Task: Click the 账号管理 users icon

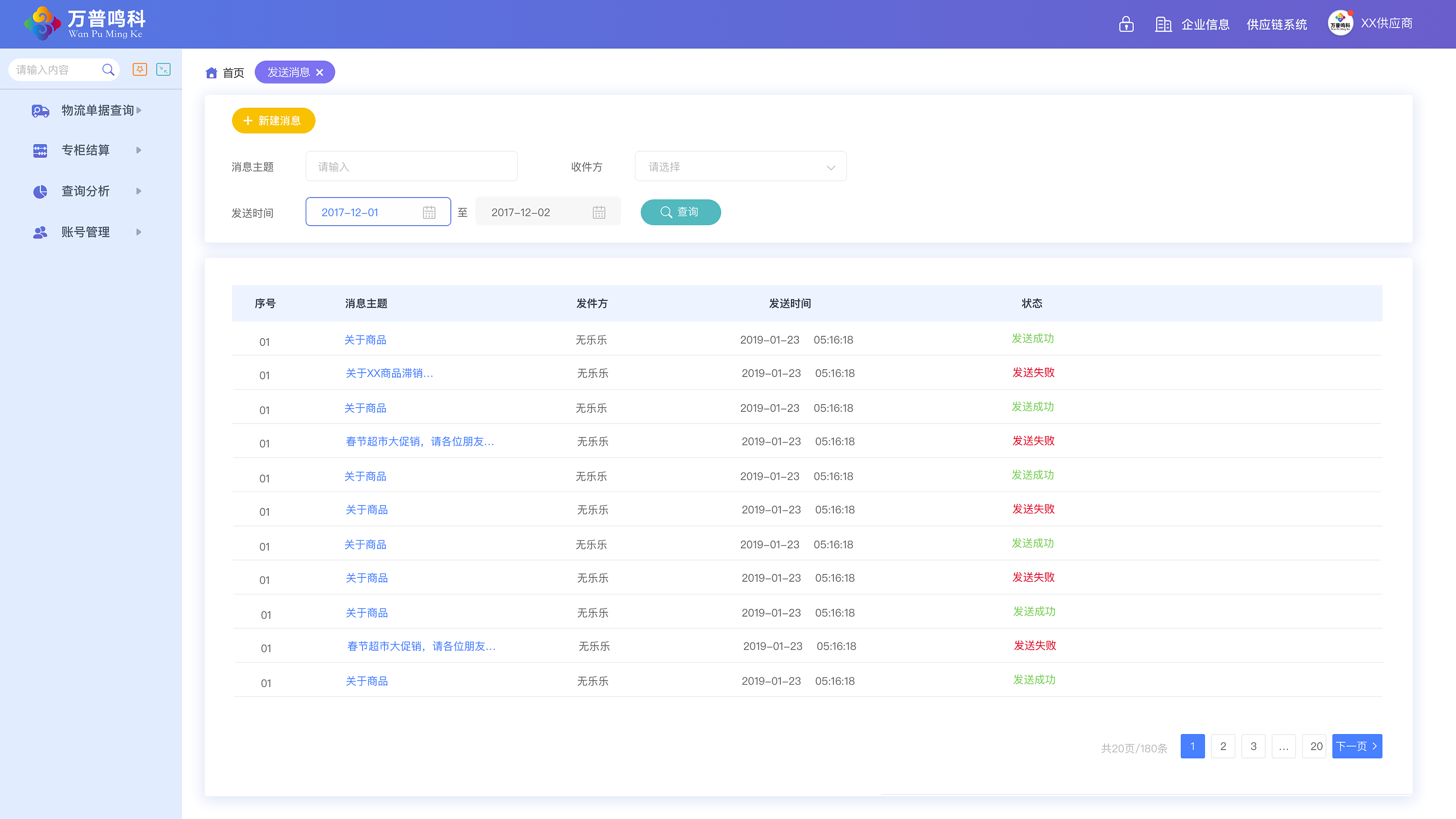Action: pos(40,232)
